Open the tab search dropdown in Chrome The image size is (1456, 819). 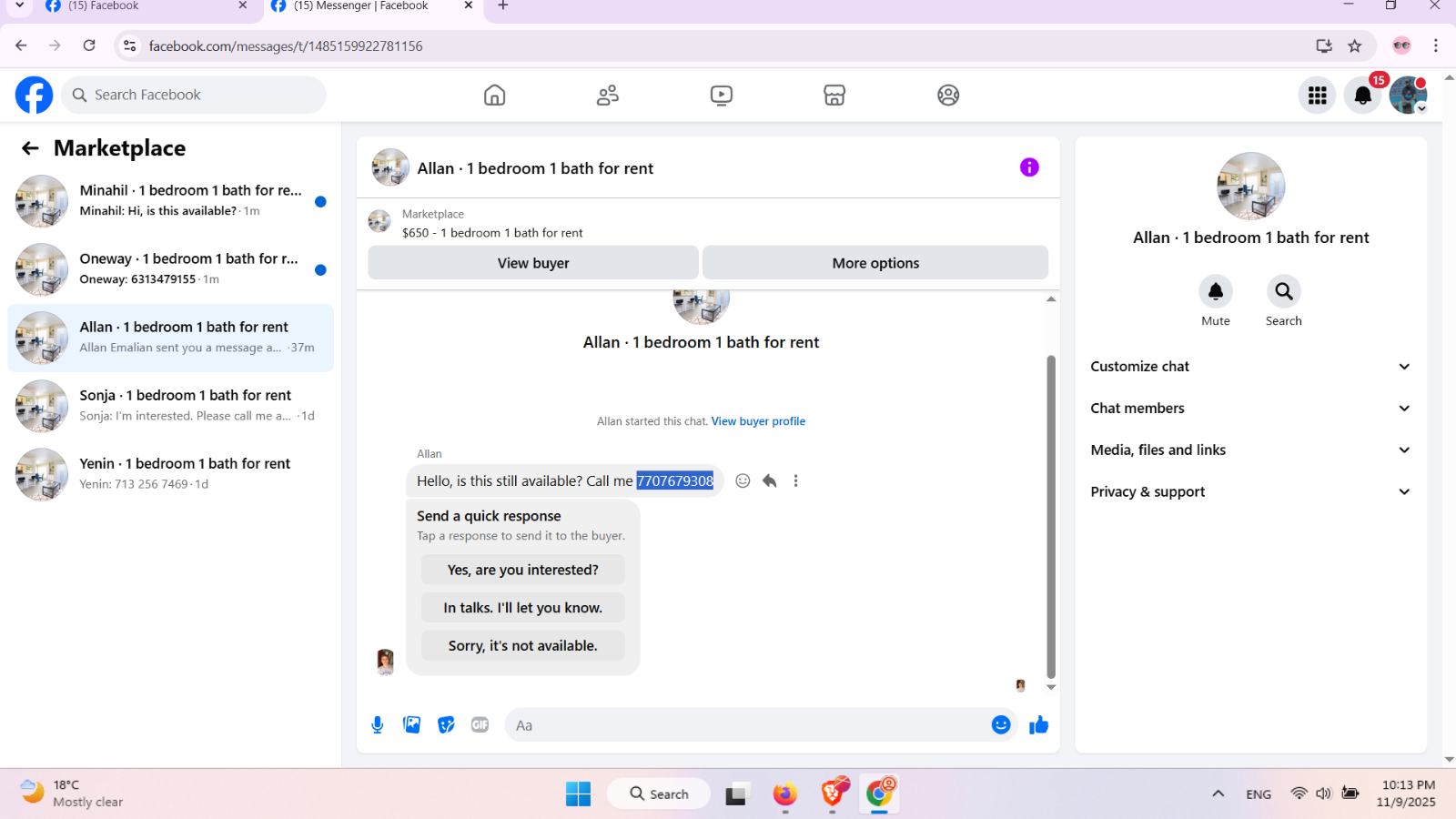pos(19,6)
